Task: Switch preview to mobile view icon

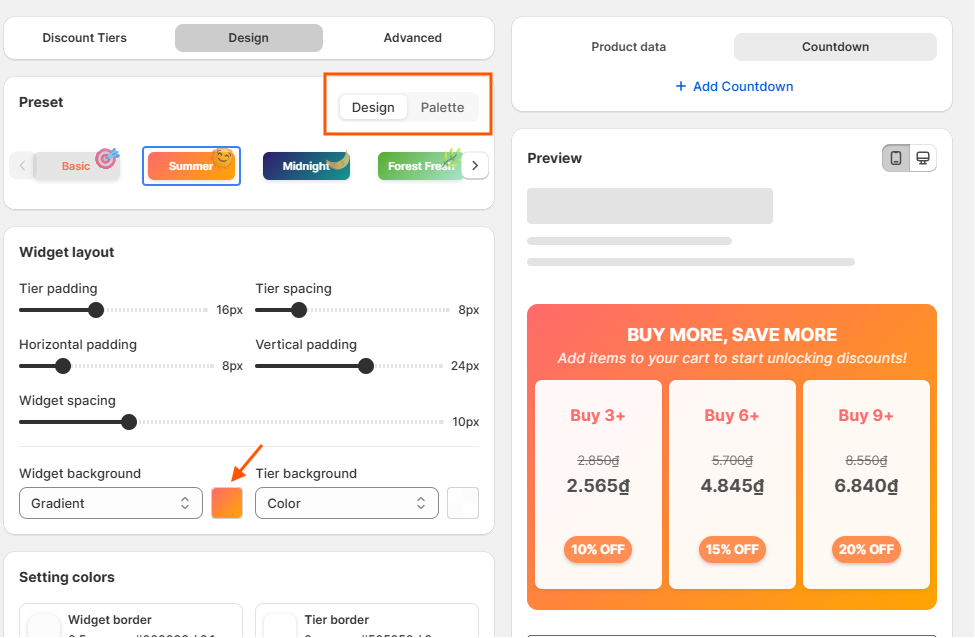Action: coord(896,158)
